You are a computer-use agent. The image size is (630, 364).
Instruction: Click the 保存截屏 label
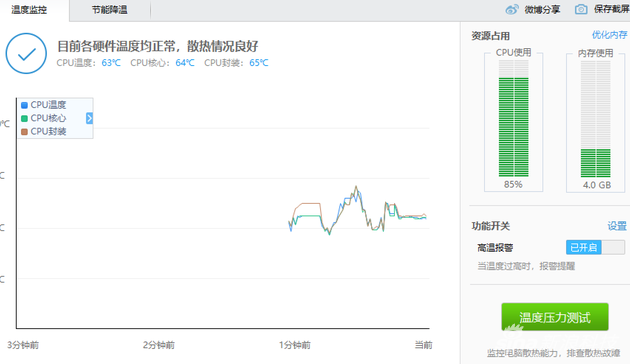click(612, 9)
